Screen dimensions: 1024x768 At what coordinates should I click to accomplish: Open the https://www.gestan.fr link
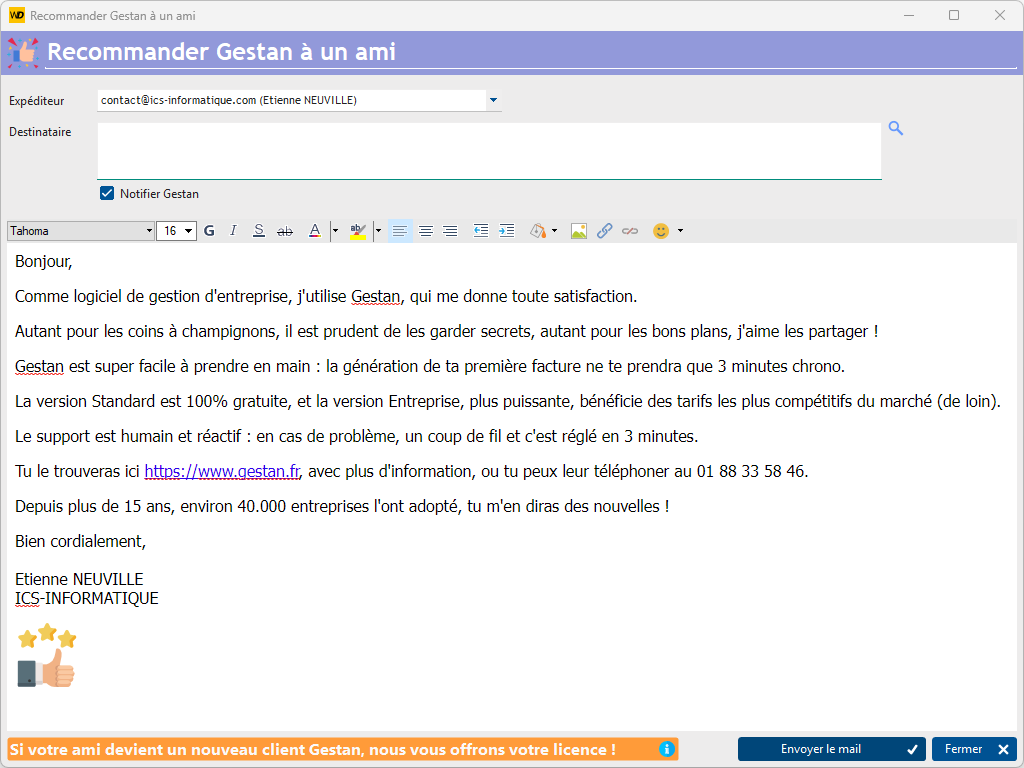pos(222,471)
